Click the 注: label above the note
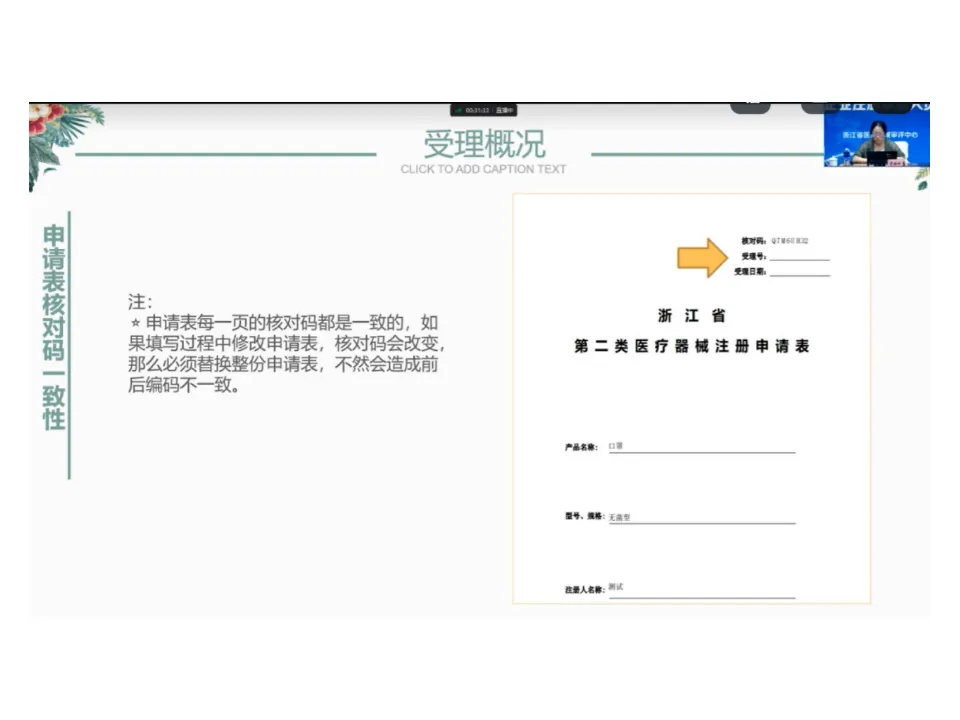 [x=140, y=301]
